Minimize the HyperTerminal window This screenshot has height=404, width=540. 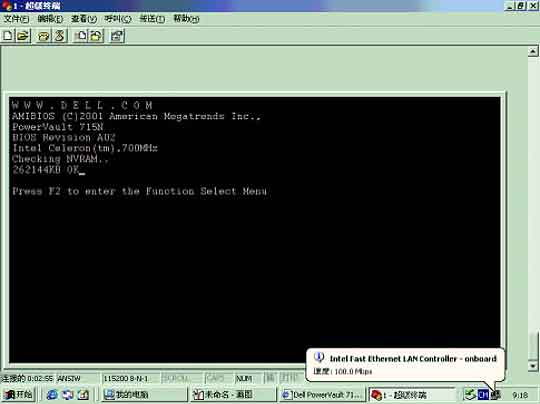tap(510, 6)
